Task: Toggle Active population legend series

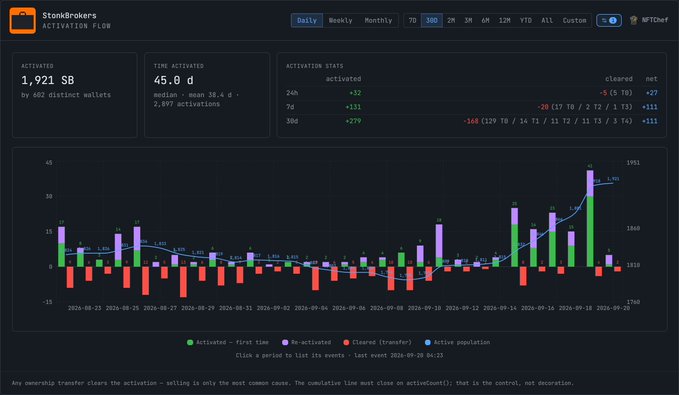Action: [x=457, y=342]
